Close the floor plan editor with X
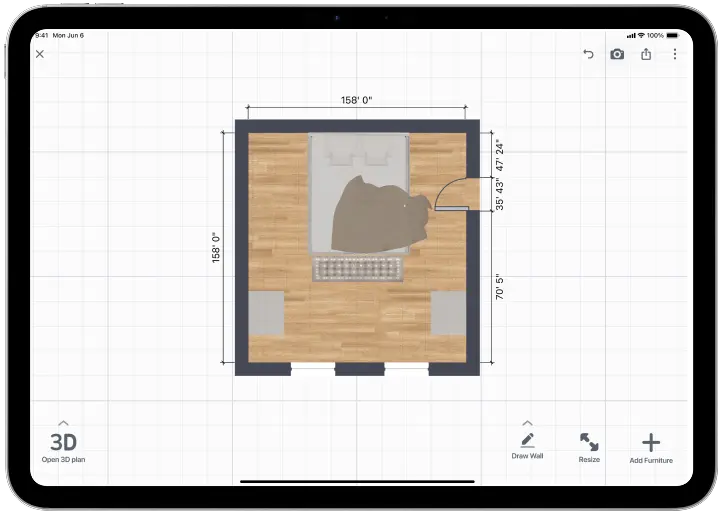This screenshot has height=516, width=724. (x=40, y=54)
